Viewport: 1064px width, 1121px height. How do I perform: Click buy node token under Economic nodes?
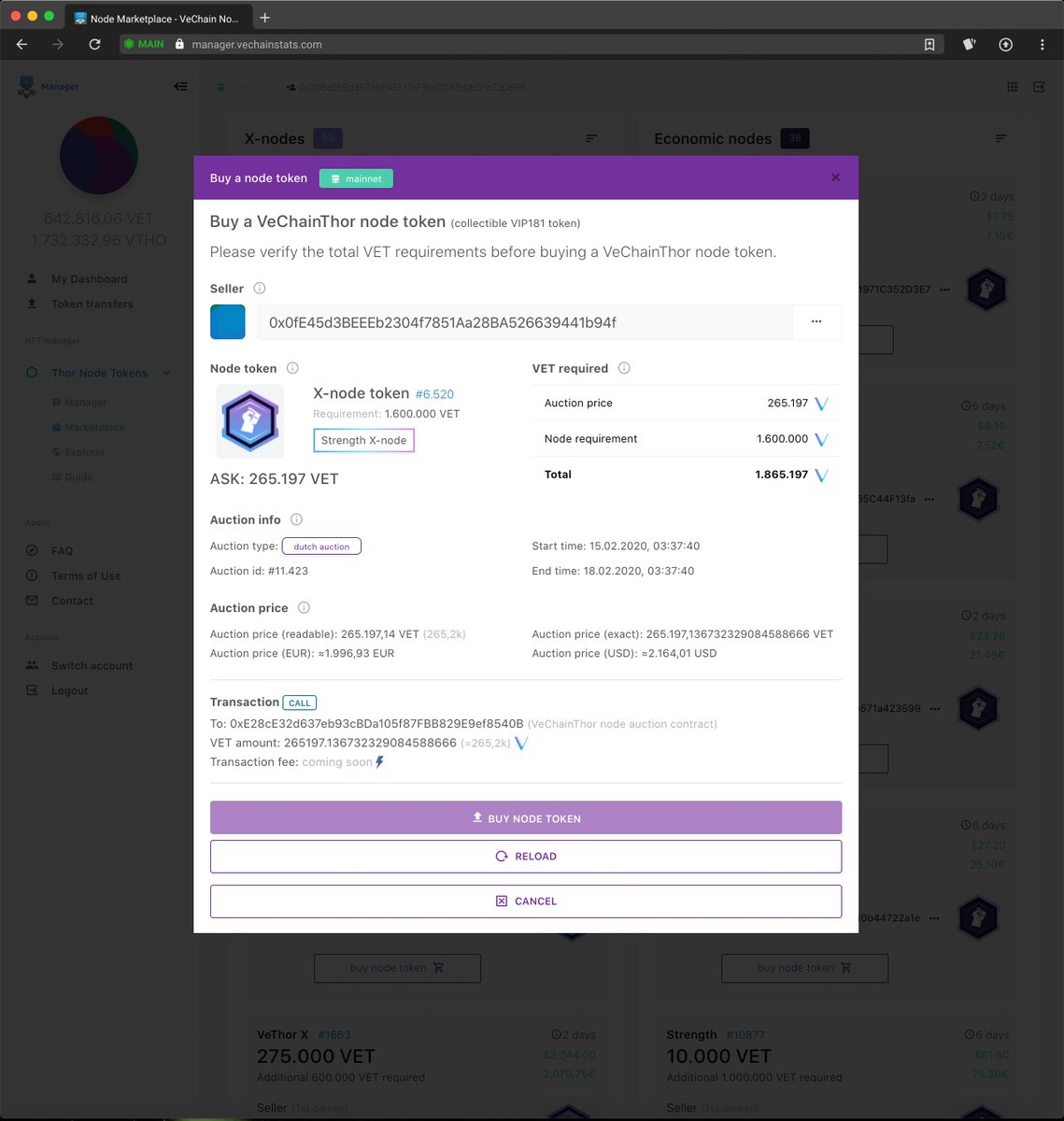(804, 968)
